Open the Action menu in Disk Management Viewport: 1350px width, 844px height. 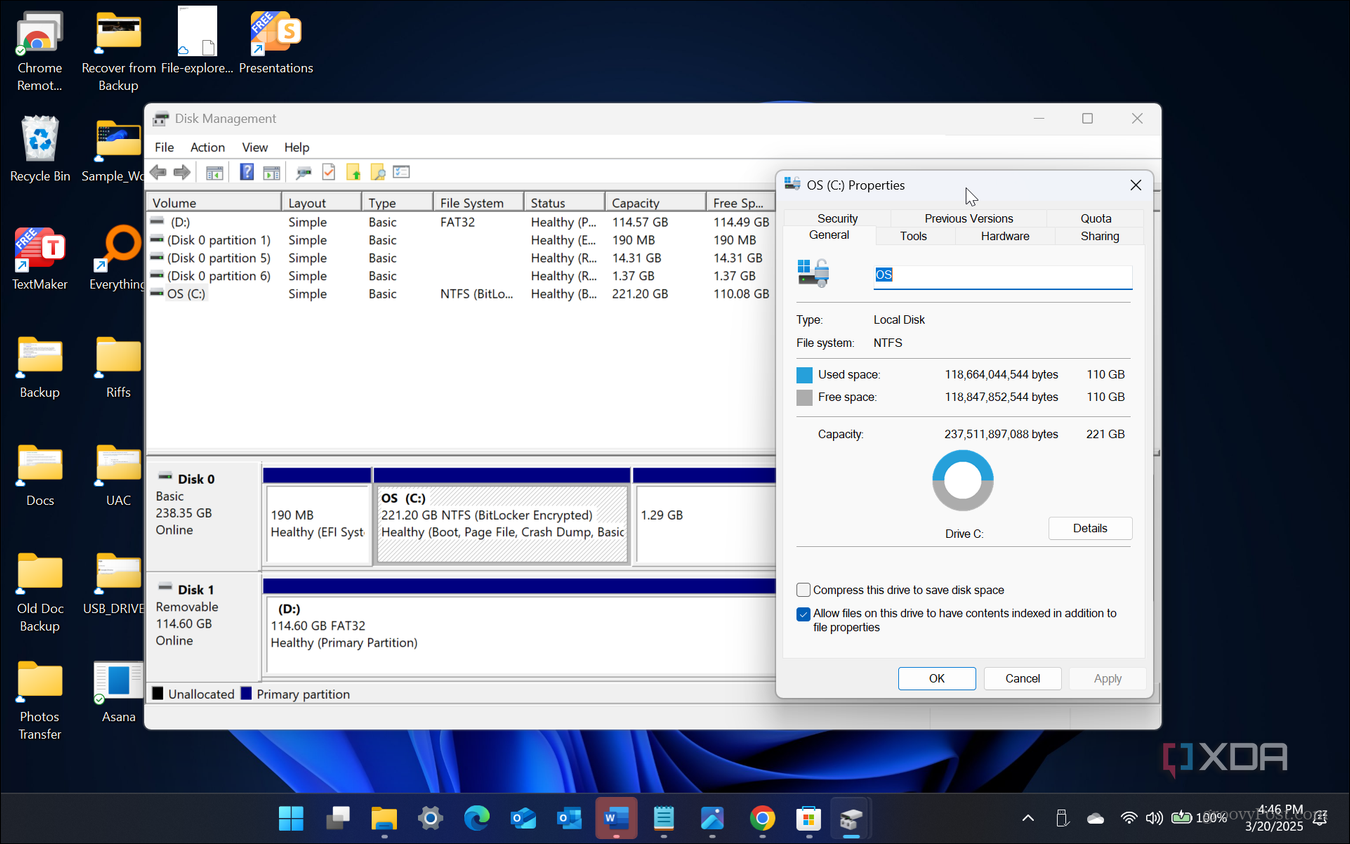(x=207, y=147)
